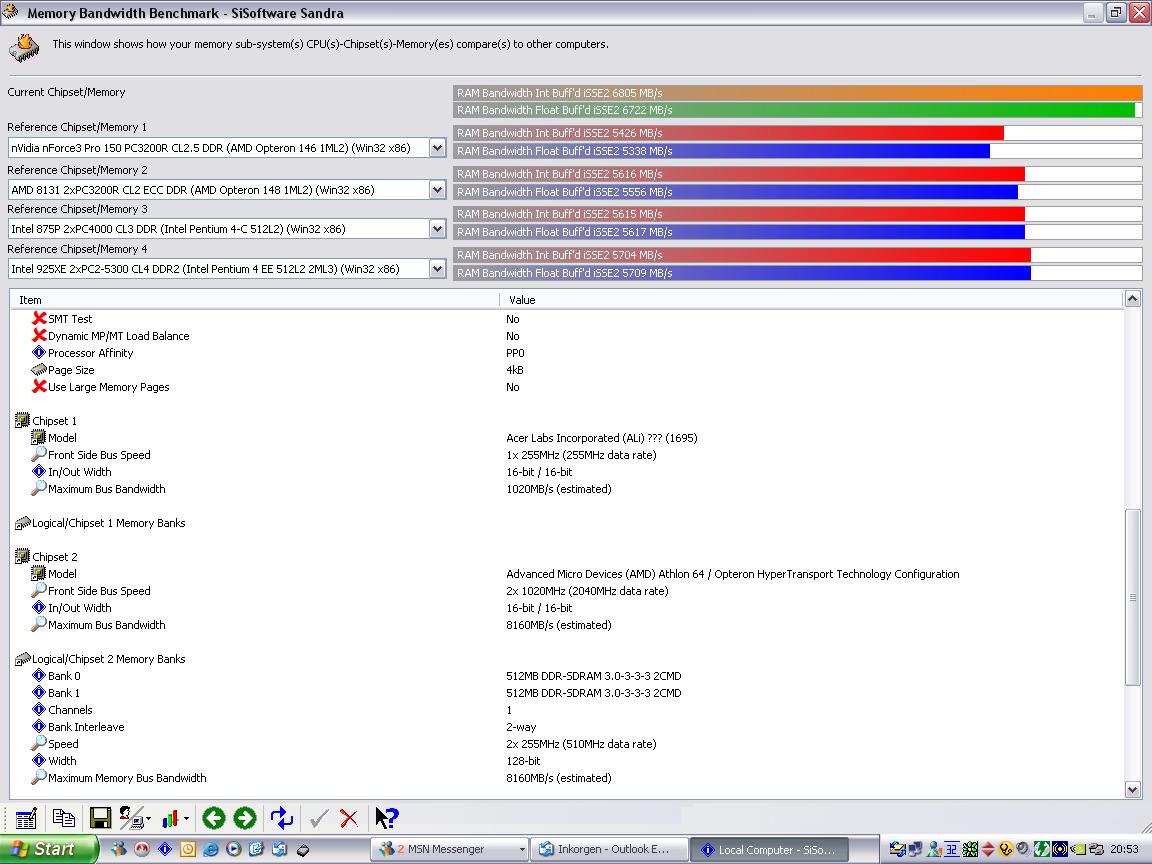Screen dimensions: 1152x864
Task: Click the Local Computer - SiSoftware taskbar button
Action: (x=768, y=849)
